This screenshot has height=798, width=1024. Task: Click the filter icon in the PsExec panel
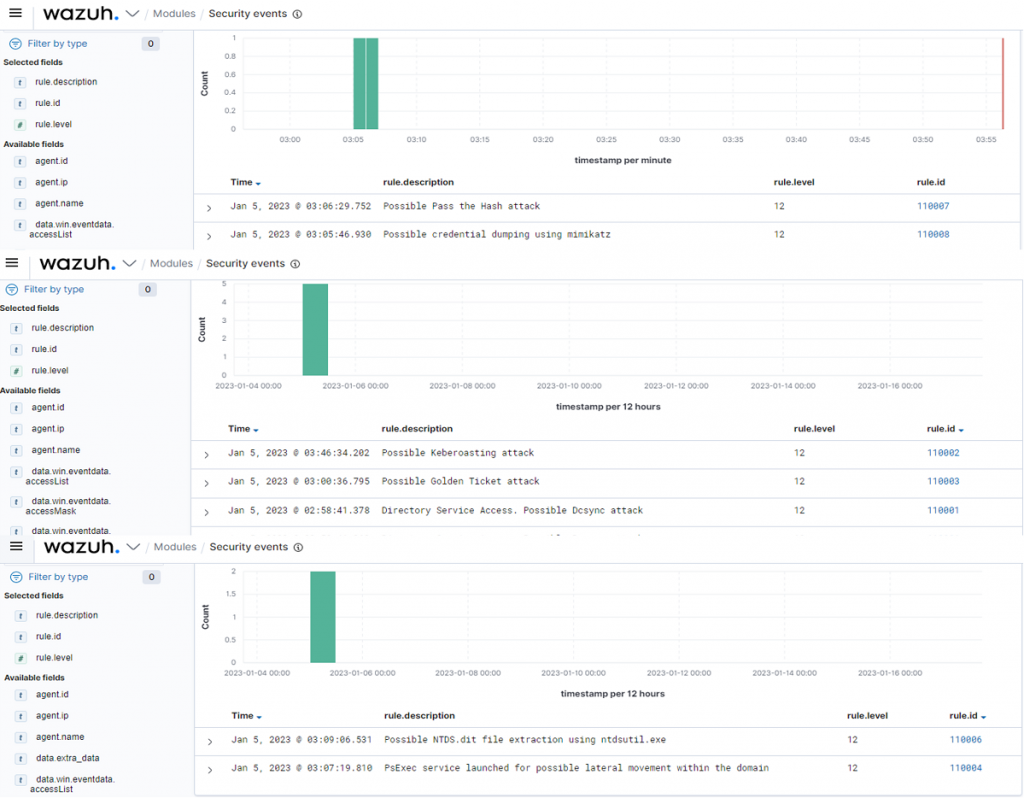pyautogui.click(x=16, y=577)
